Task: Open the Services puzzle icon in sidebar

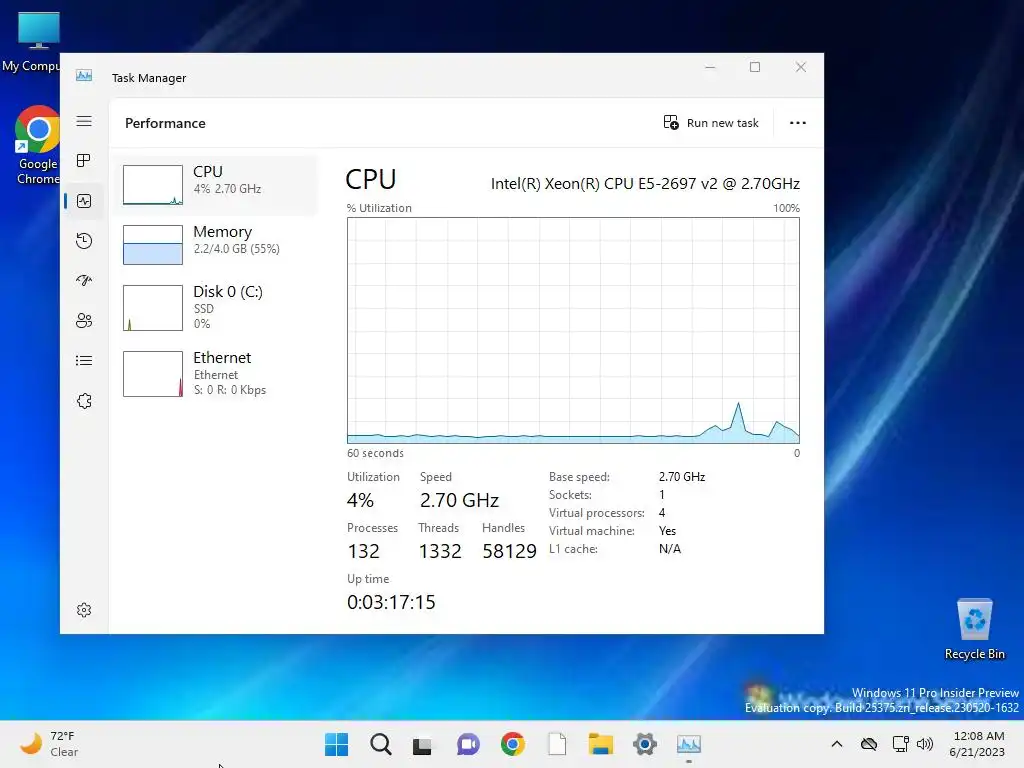Action: (84, 401)
